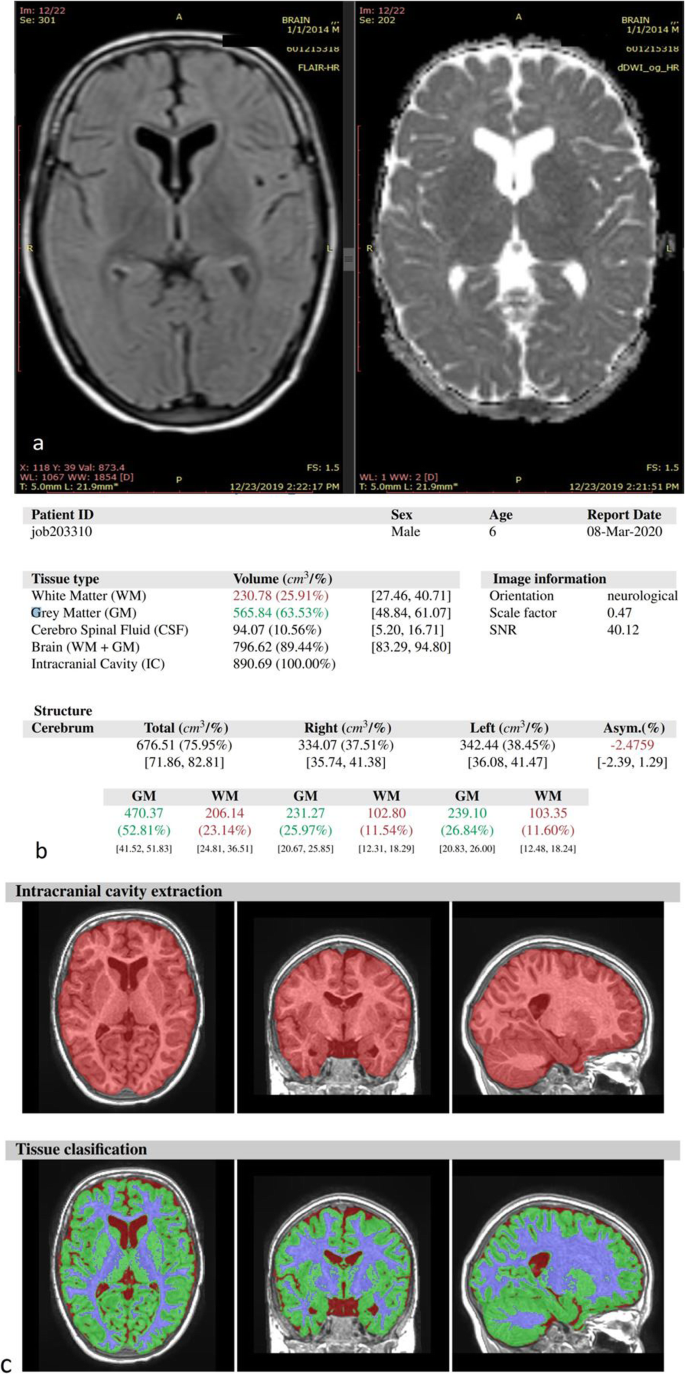This screenshot has height=1374, width=685.
Task: Click the 'Patient ID' column header
Action: pyautogui.click(x=64, y=516)
